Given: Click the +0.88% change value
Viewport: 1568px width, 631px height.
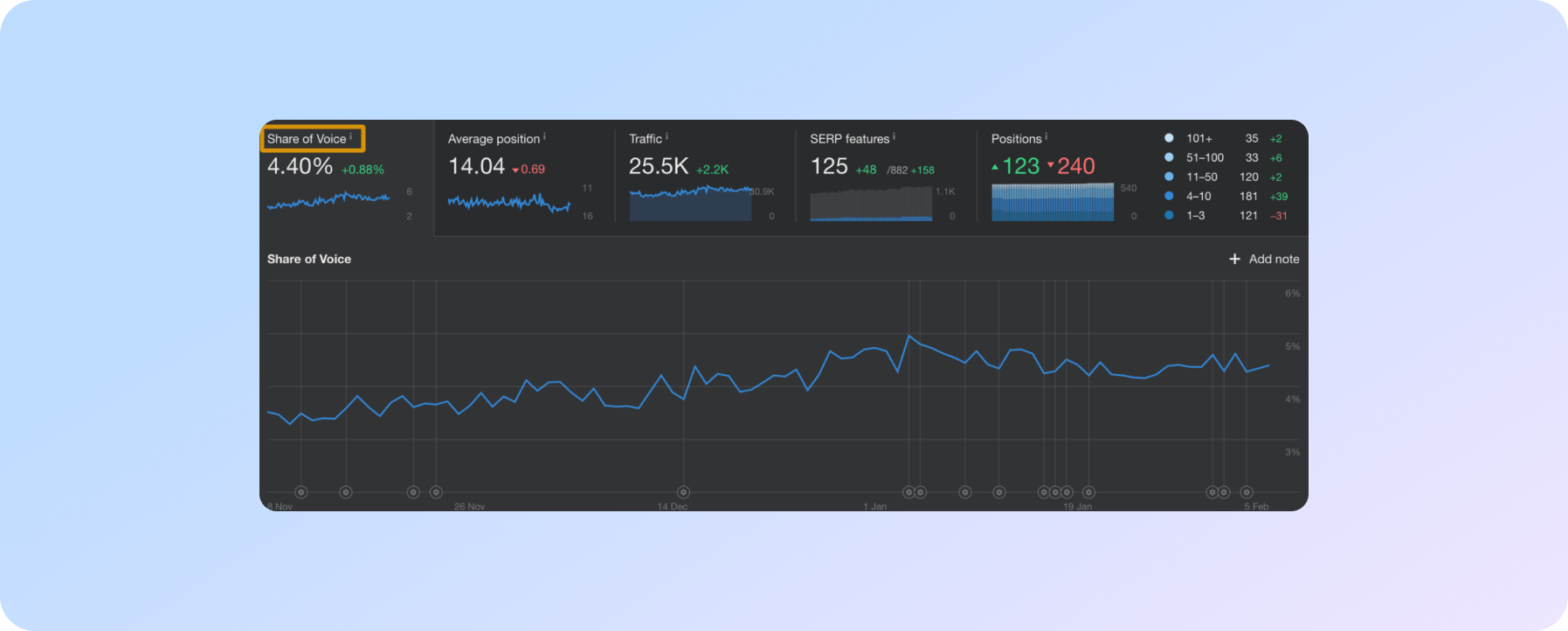Looking at the screenshot, I should 363,170.
